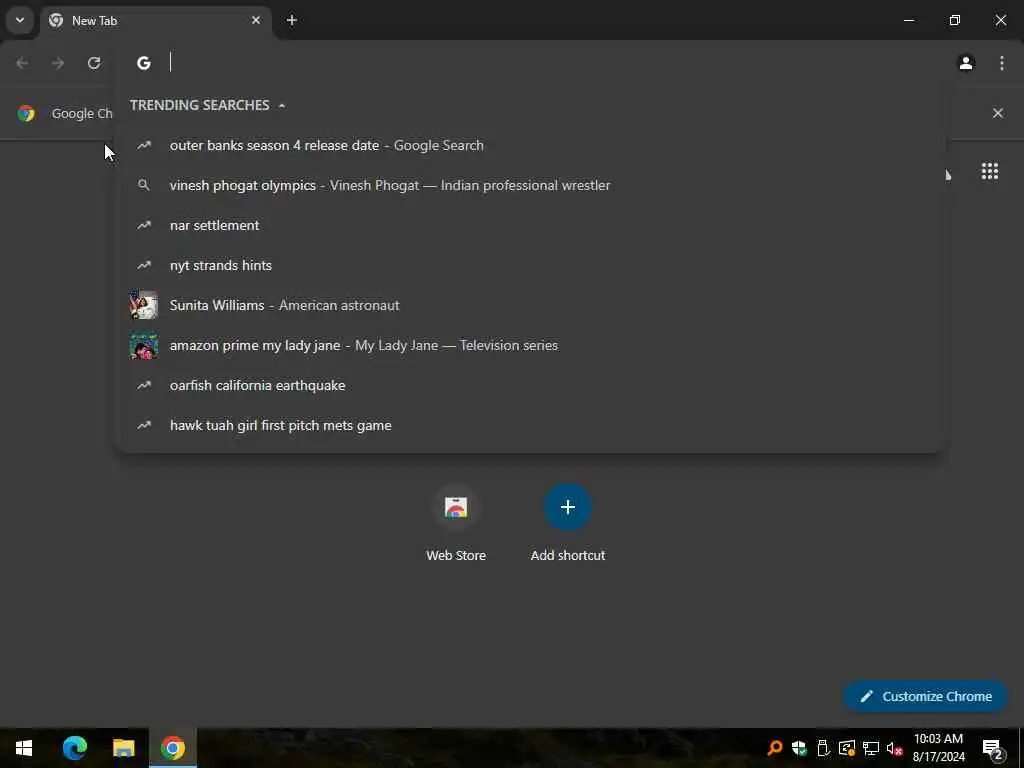The height and width of the screenshot is (768, 1024).
Task: Choose nyt strands hints suggestion
Action: (531, 265)
